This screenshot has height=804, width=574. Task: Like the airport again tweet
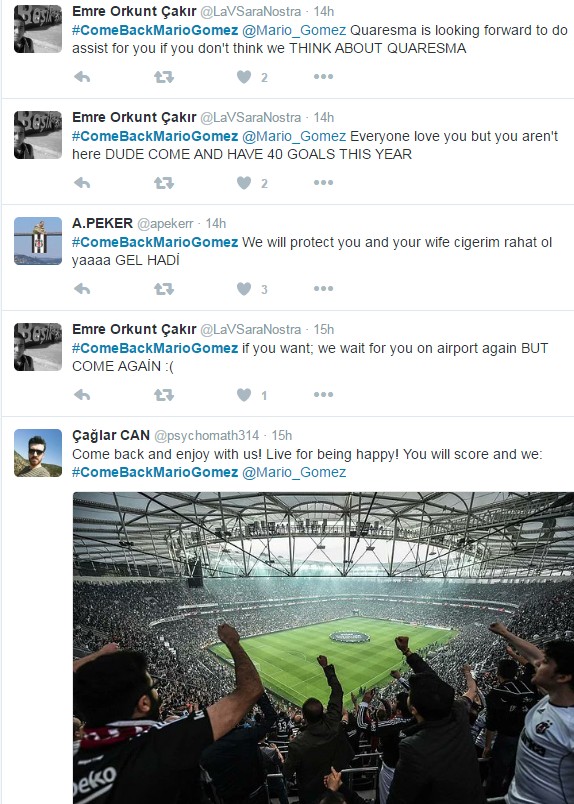click(244, 395)
